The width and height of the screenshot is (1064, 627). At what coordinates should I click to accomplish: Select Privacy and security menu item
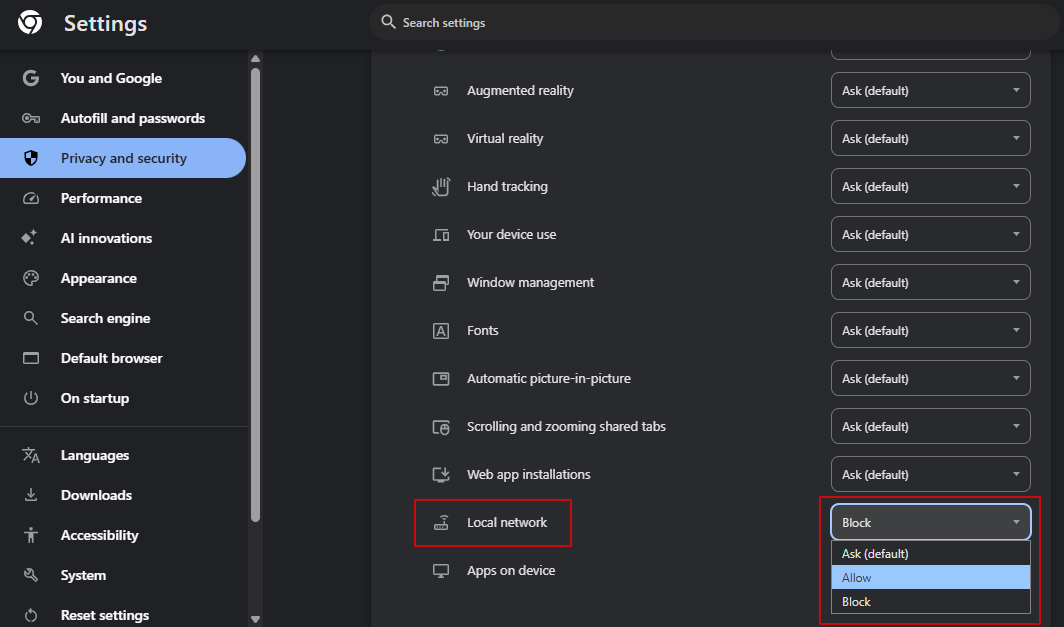(x=123, y=158)
